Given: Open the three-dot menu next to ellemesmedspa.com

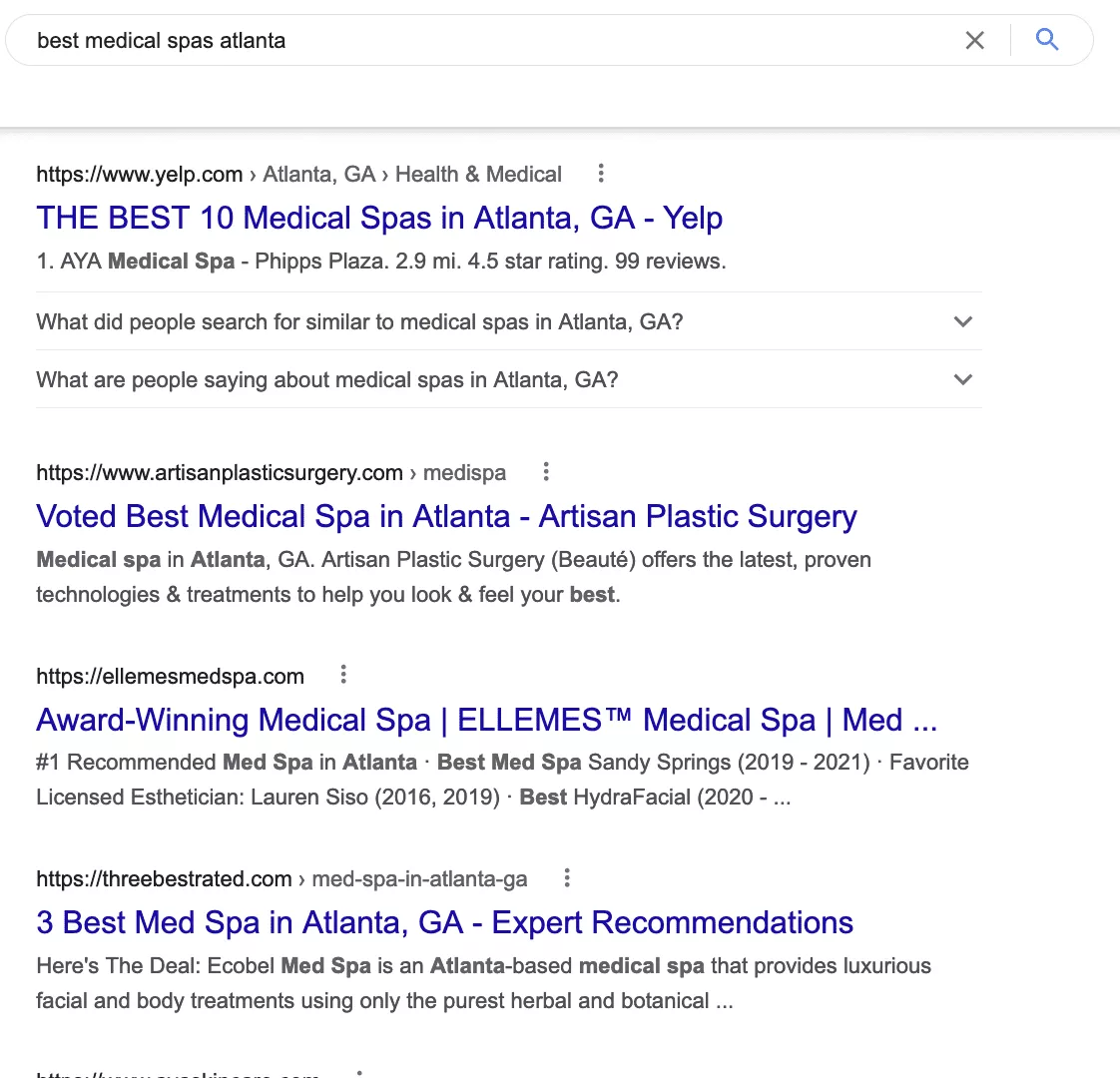Looking at the screenshot, I should coord(342,674).
